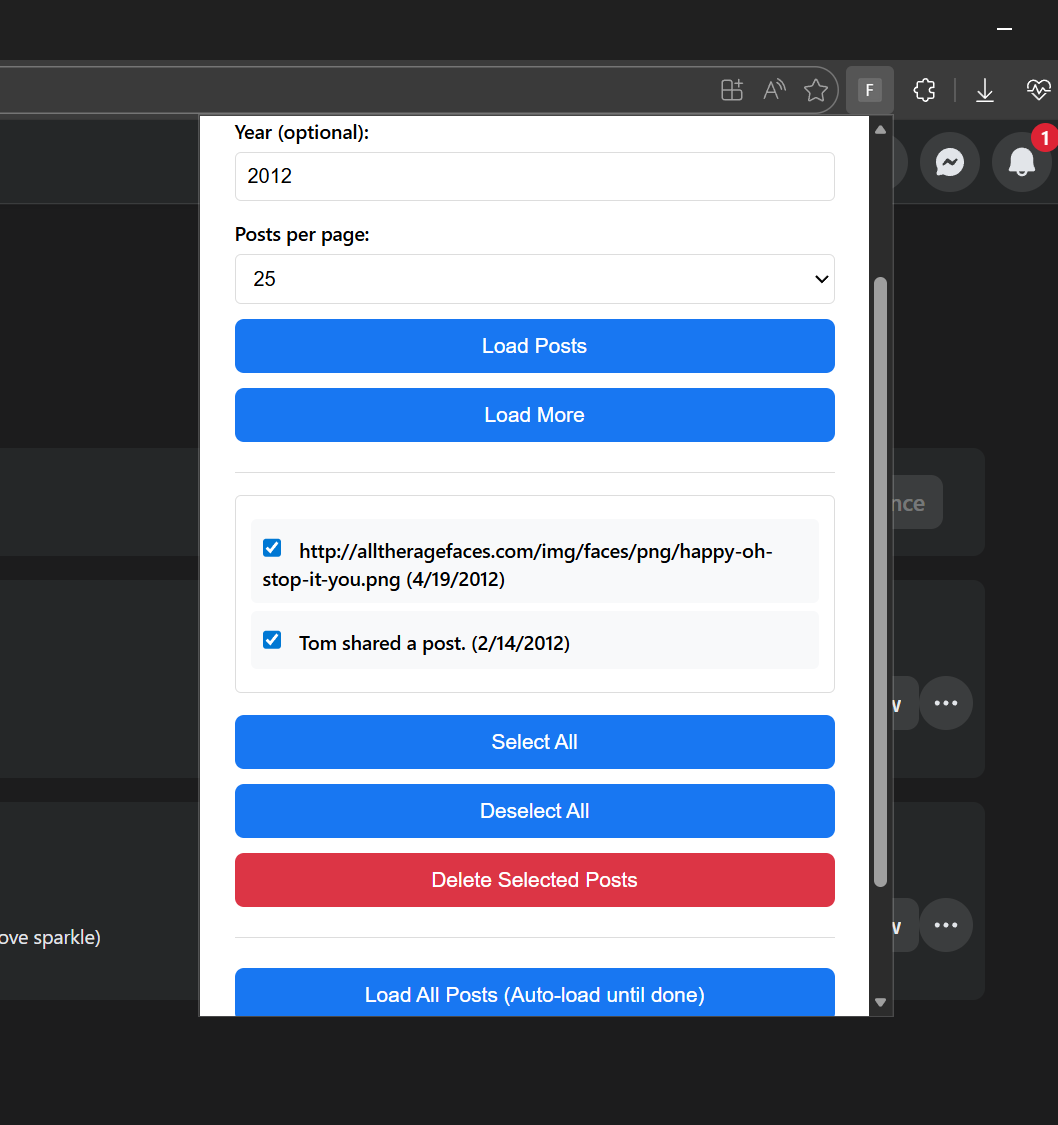Click the Load Posts button
The height and width of the screenshot is (1125, 1058).
[x=534, y=346]
